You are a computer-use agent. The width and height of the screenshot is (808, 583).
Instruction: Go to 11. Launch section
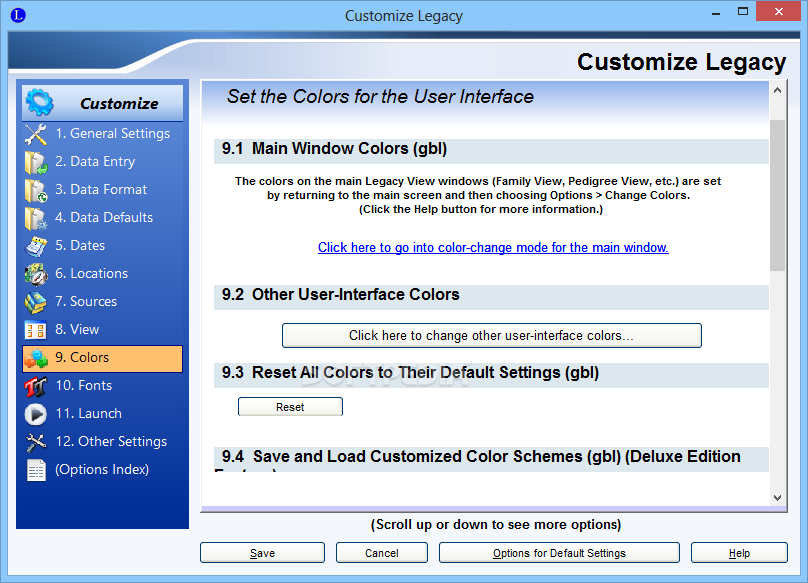102,413
